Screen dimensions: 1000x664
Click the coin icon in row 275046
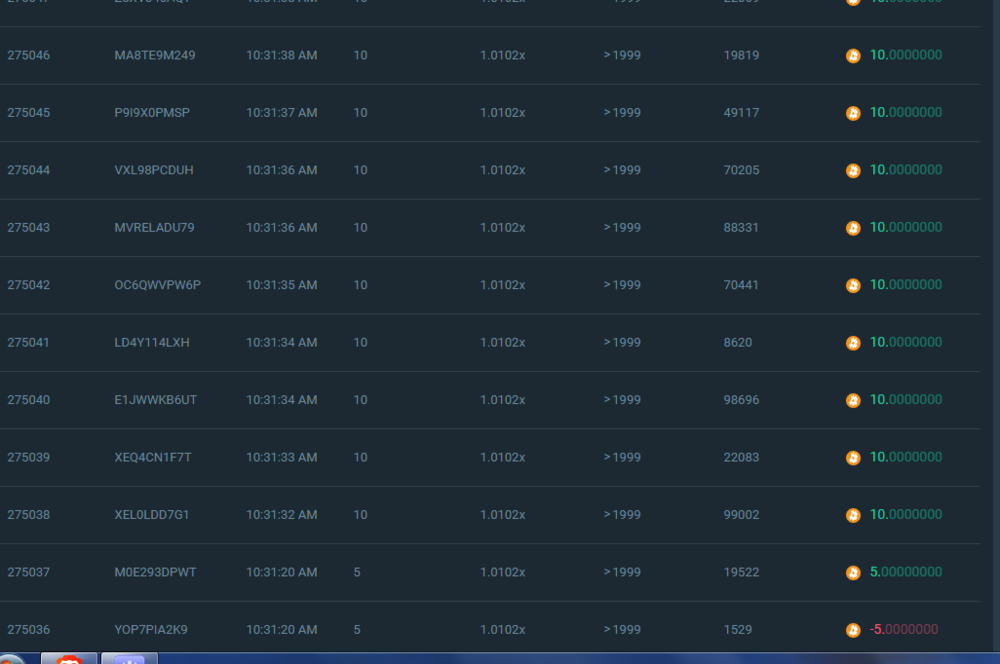click(x=853, y=56)
